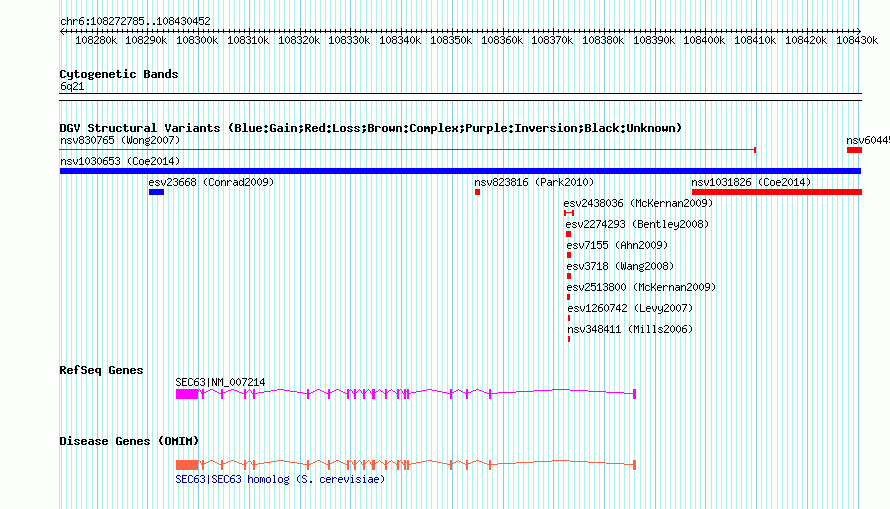Click the 6q21 cytogenetic band bar
Screen dimensions: 890x509
tap(460, 97)
